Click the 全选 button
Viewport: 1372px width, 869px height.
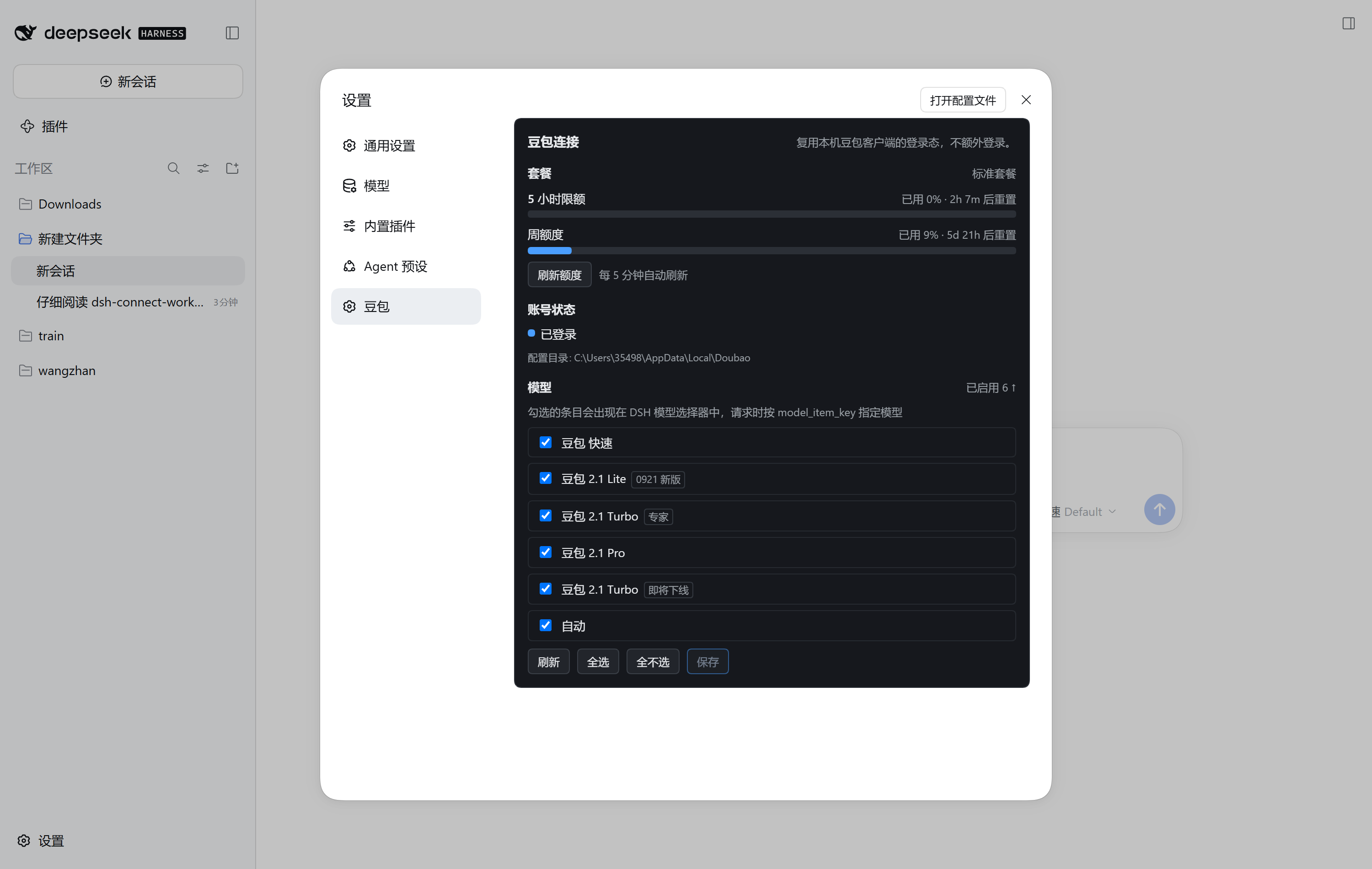(x=598, y=661)
